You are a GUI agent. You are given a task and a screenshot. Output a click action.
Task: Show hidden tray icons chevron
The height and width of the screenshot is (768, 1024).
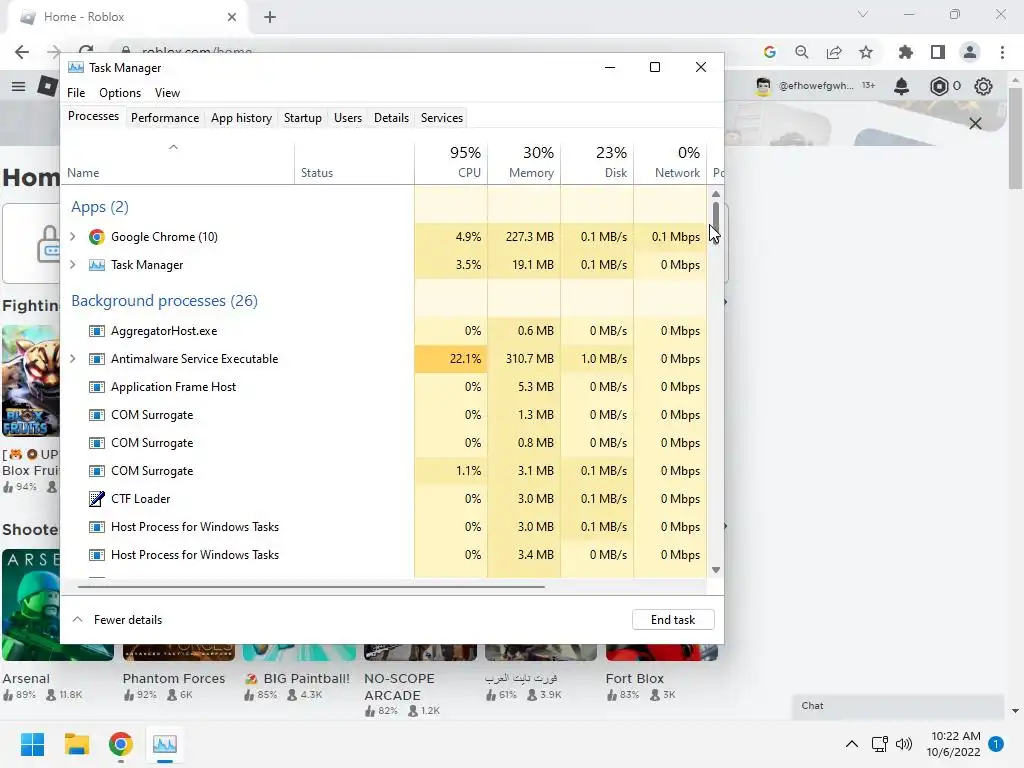852,744
